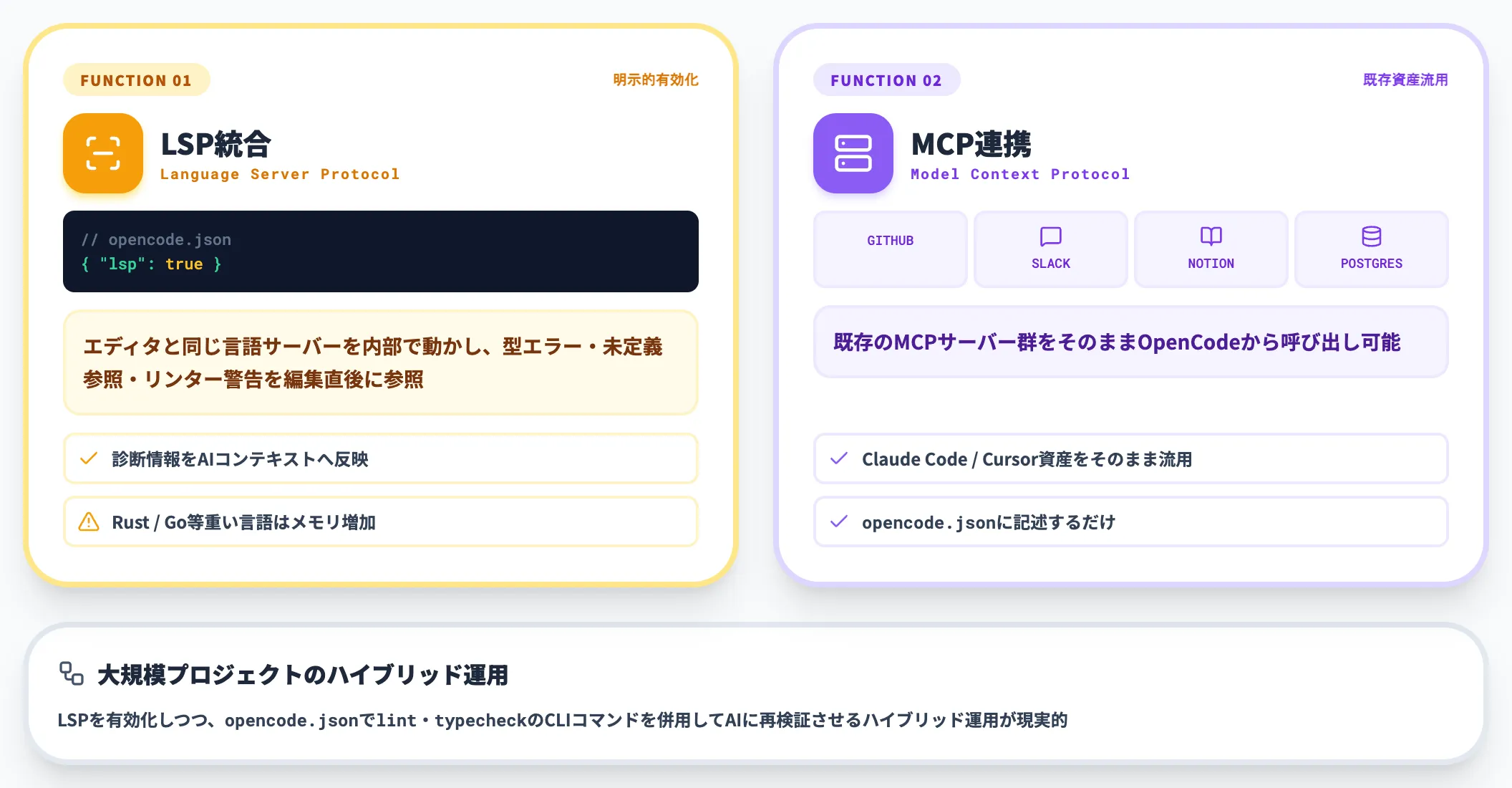Click the エディタと同じ言語サーバー description box
The width and height of the screenshot is (1512, 788).
coord(381,362)
